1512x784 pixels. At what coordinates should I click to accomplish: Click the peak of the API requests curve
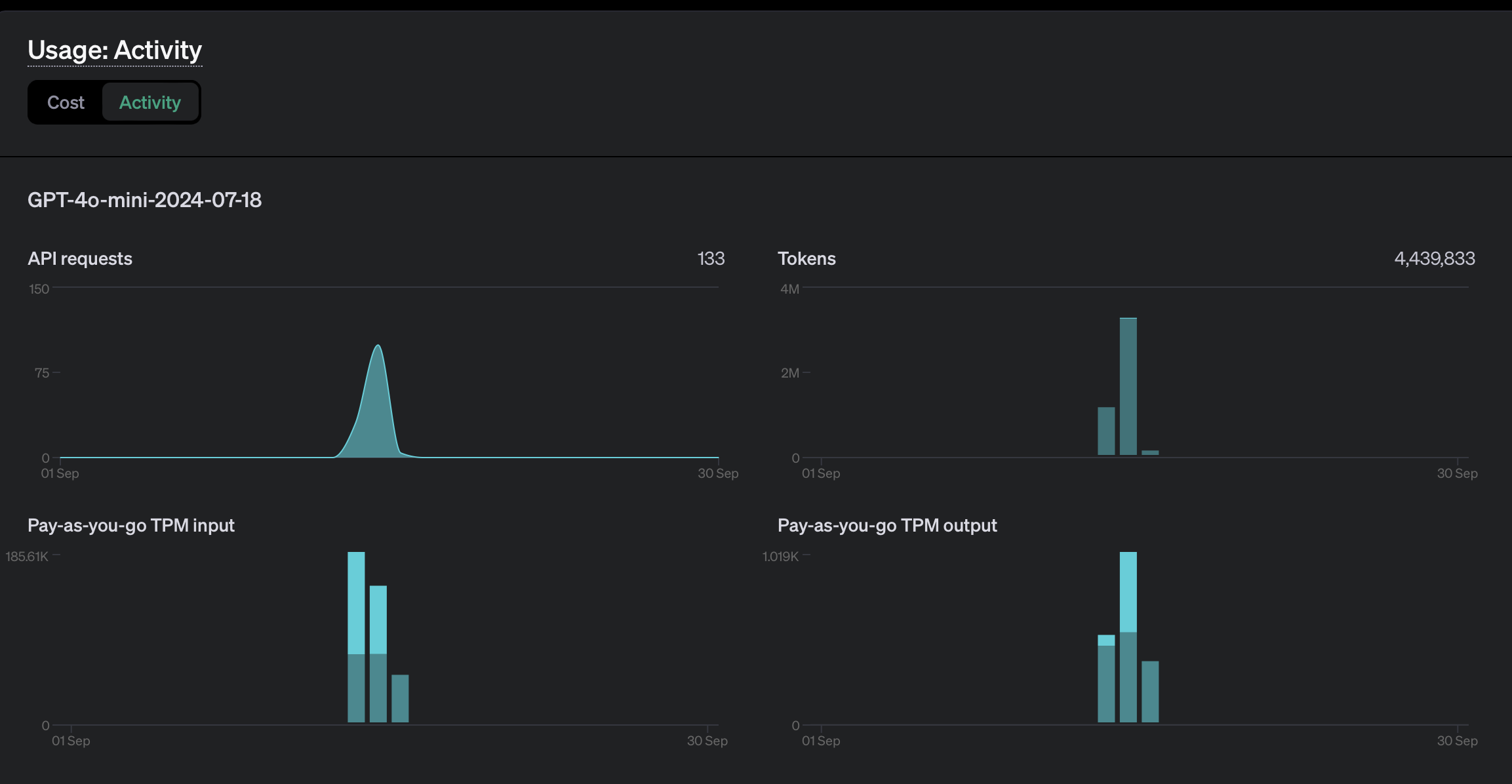point(378,347)
